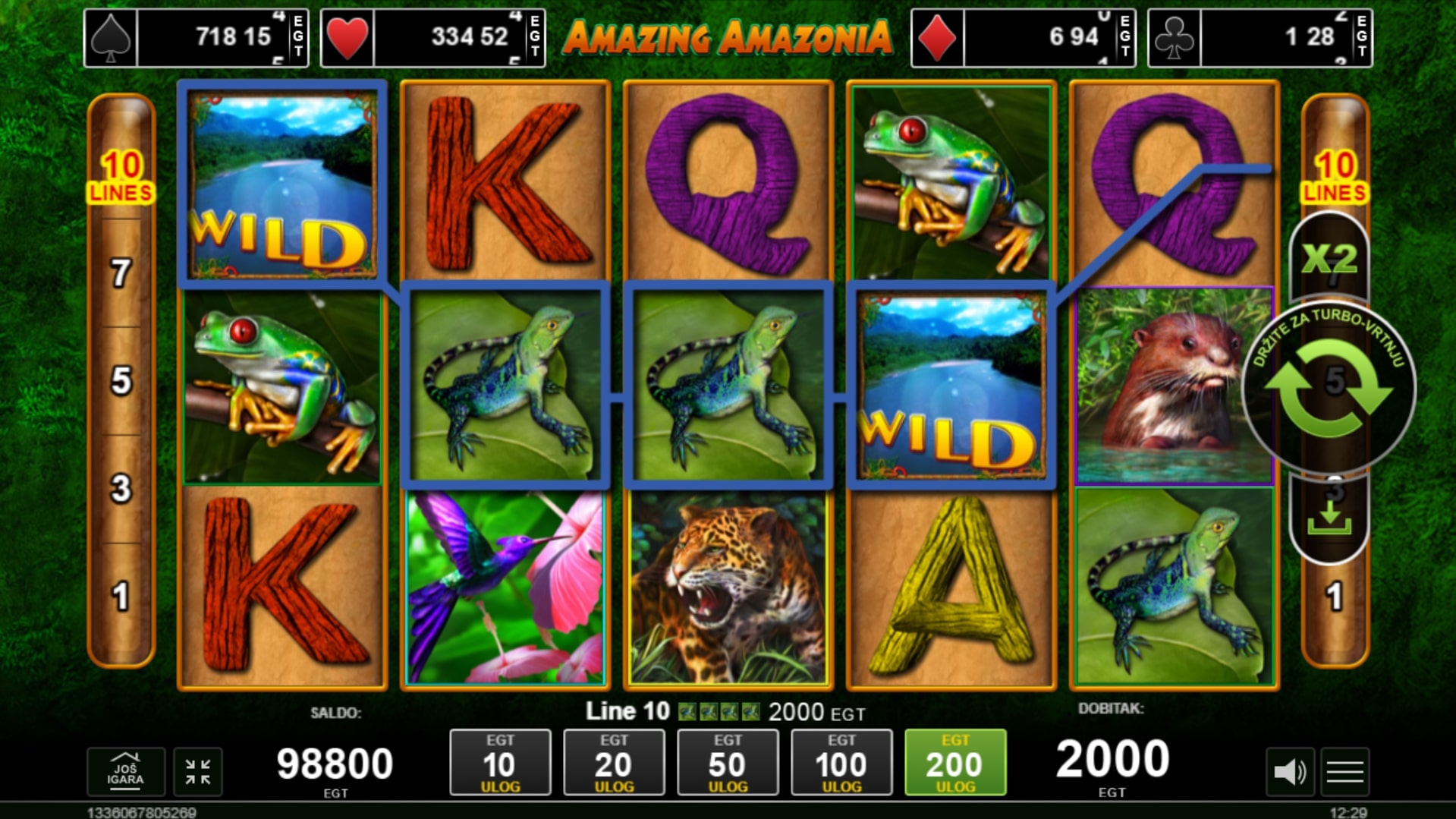
Task: Click the diamond jackpot icon
Action: pos(937,37)
